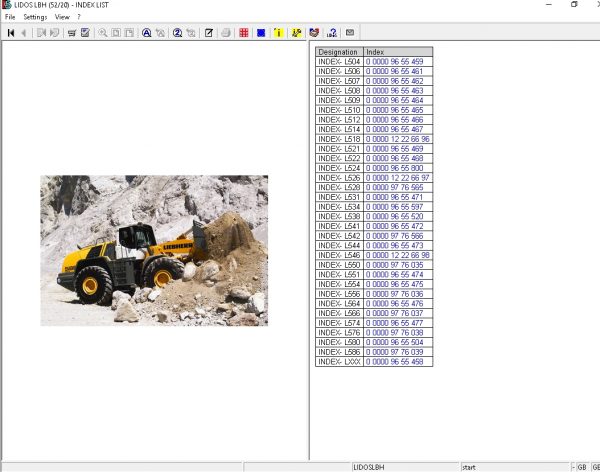The image size is (600, 472).
Task: Open the order list checklist icon
Action: pos(85,33)
